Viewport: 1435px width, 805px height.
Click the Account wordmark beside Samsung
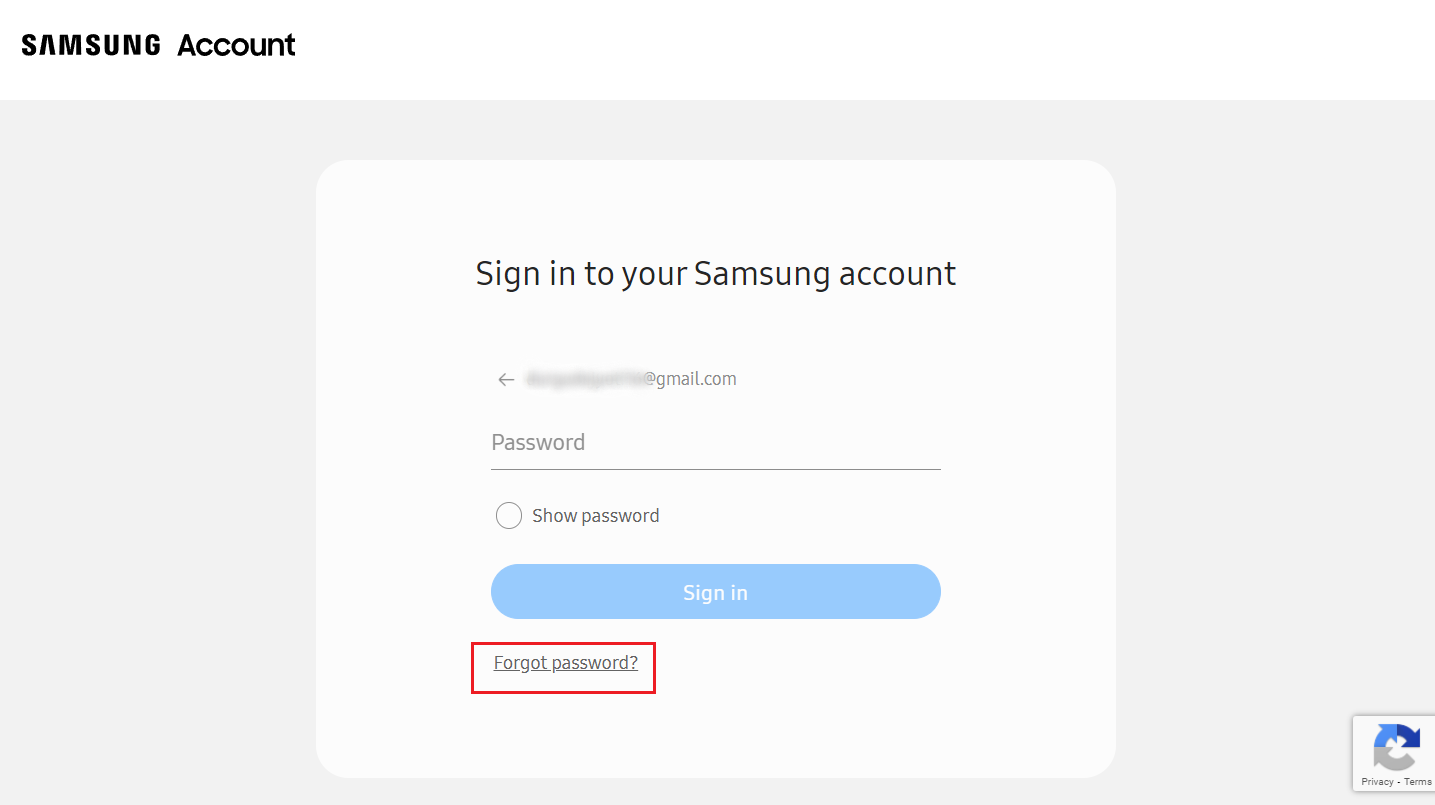click(x=236, y=45)
